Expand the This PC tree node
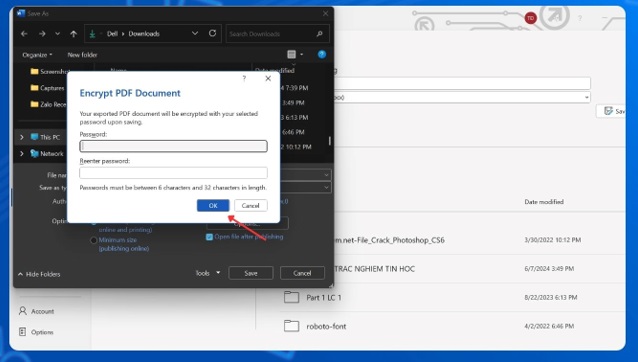This screenshot has width=638, height=362. pyautogui.click(x=22, y=137)
